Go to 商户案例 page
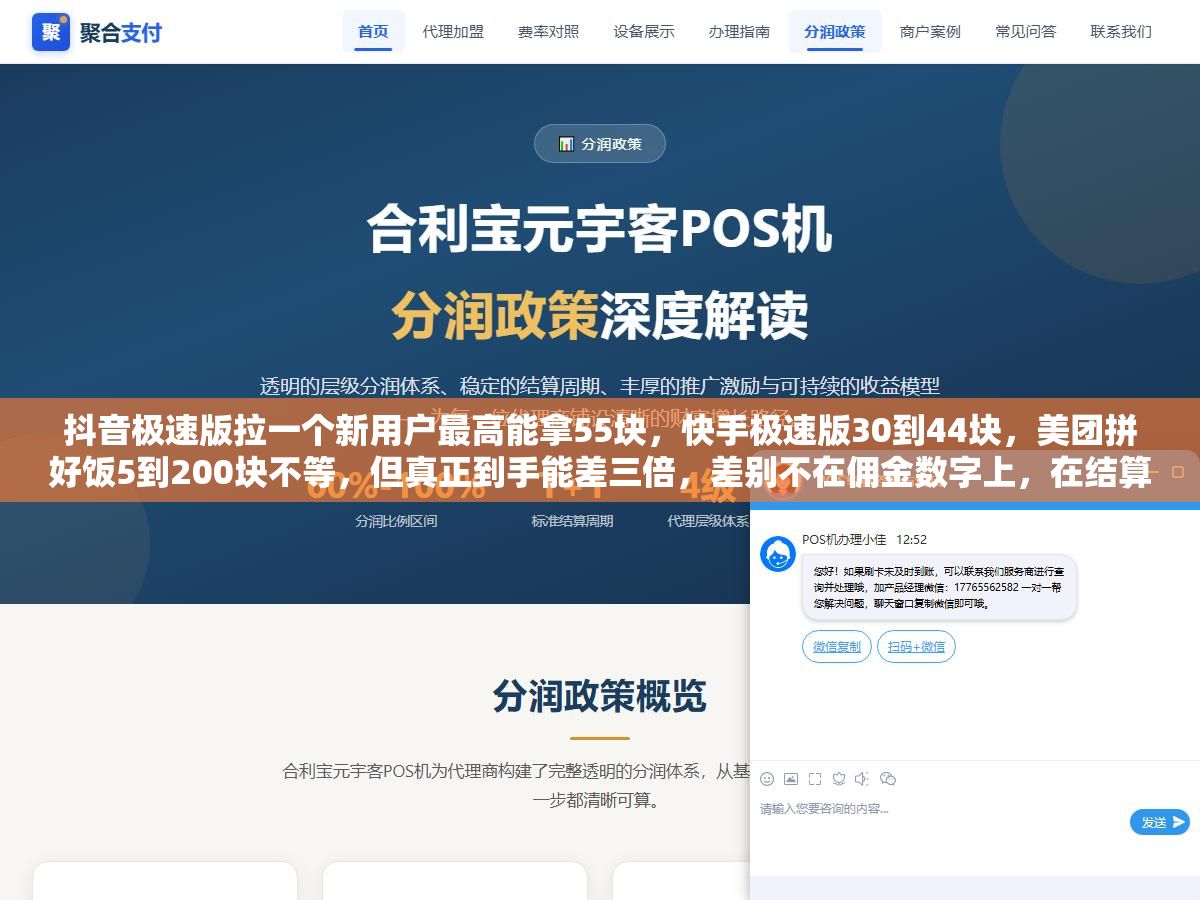 pos(930,31)
